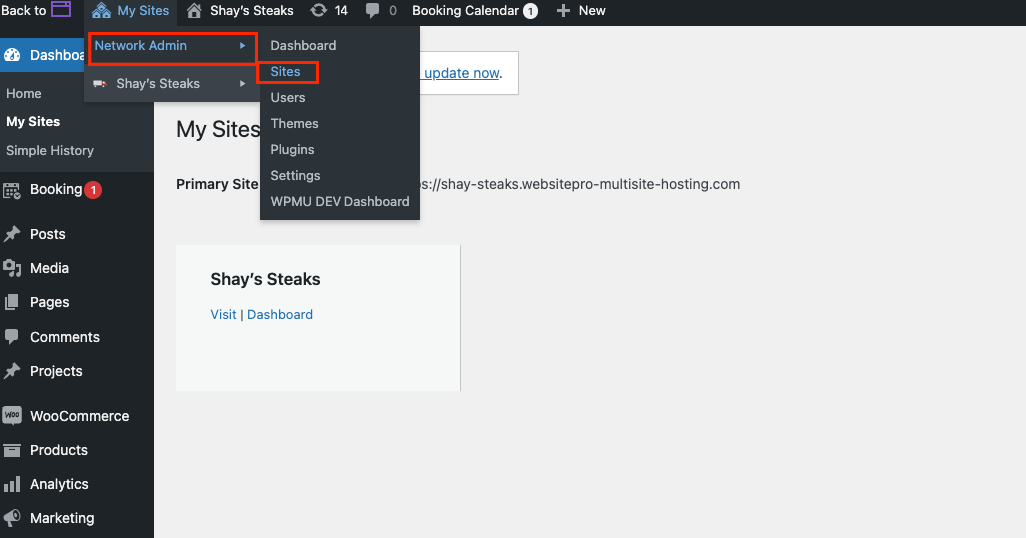This screenshot has width=1026, height=538.
Task: Open Themes from the Network Admin submenu
Action: point(294,123)
